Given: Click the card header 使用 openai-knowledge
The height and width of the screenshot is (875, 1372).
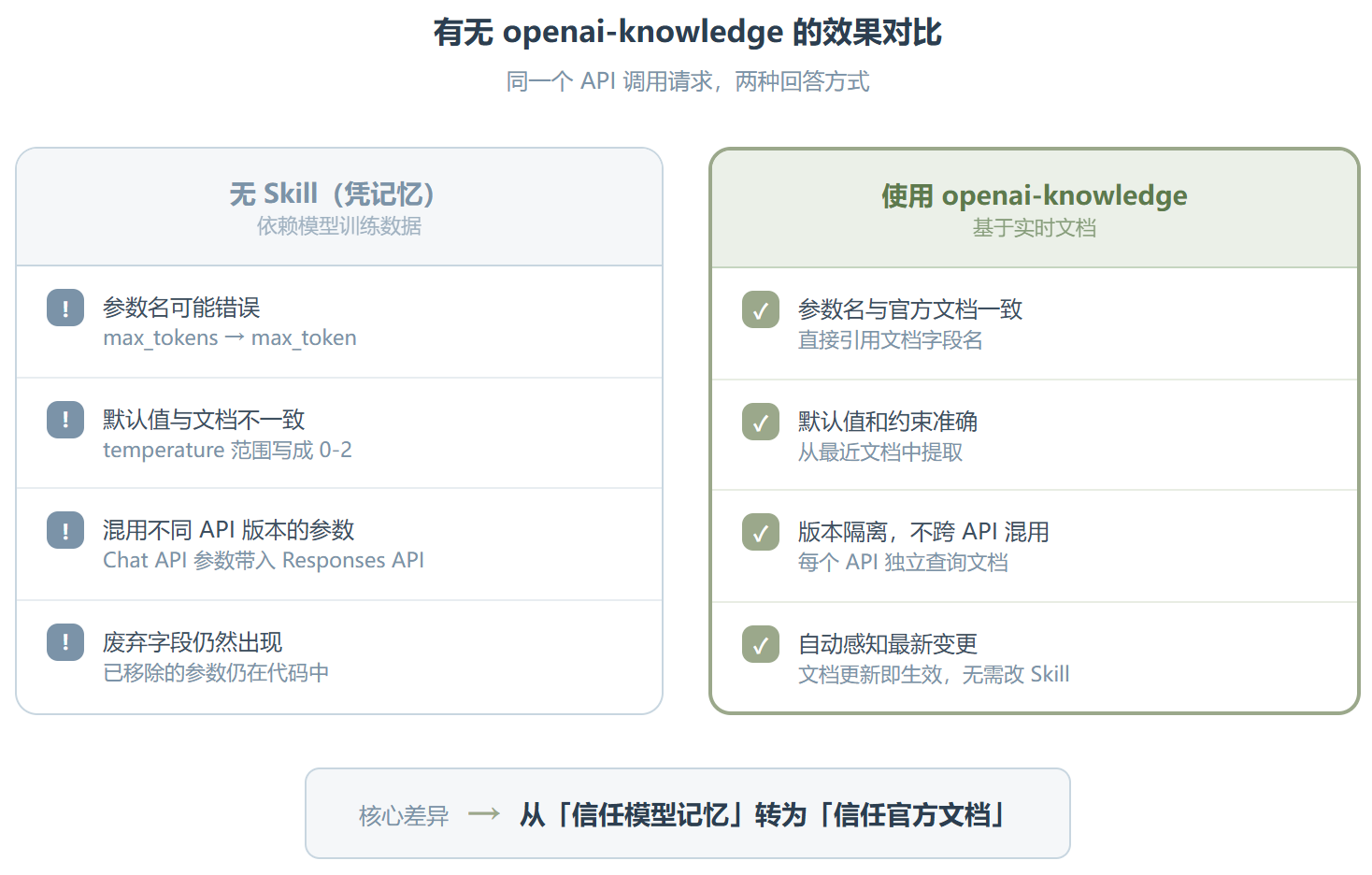Looking at the screenshot, I should 1035,195.
